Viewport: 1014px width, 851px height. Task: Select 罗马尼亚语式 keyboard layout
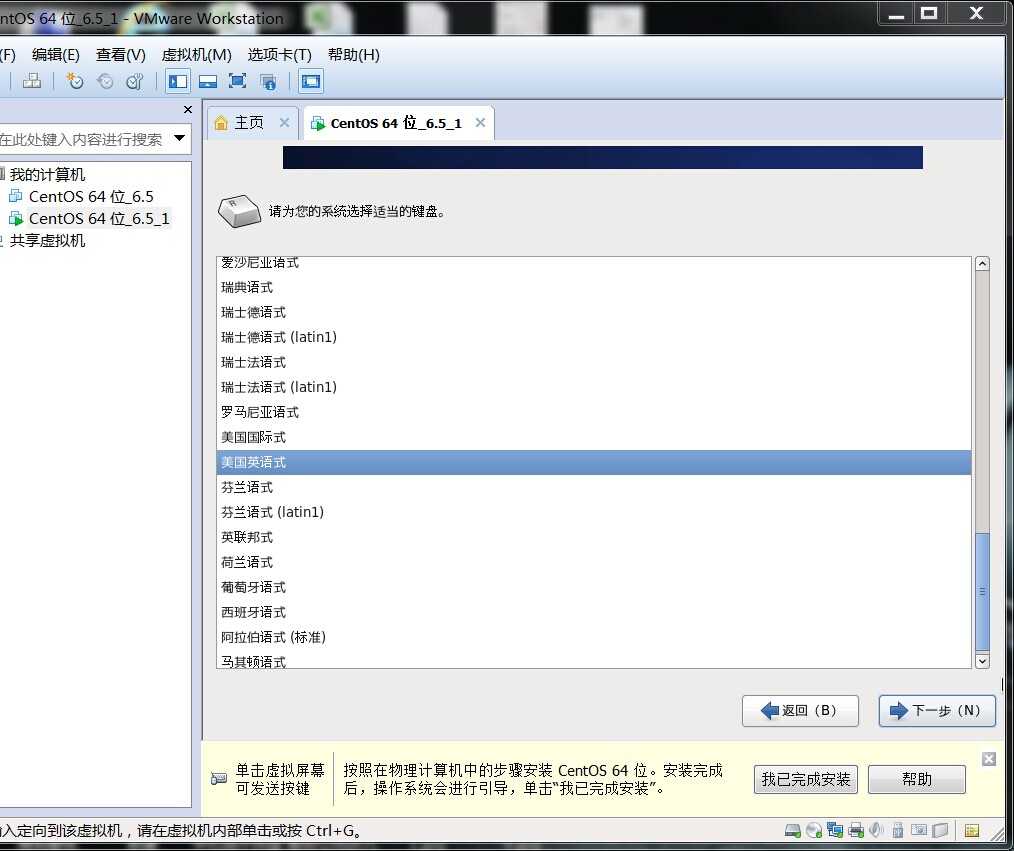coord(594,412)
